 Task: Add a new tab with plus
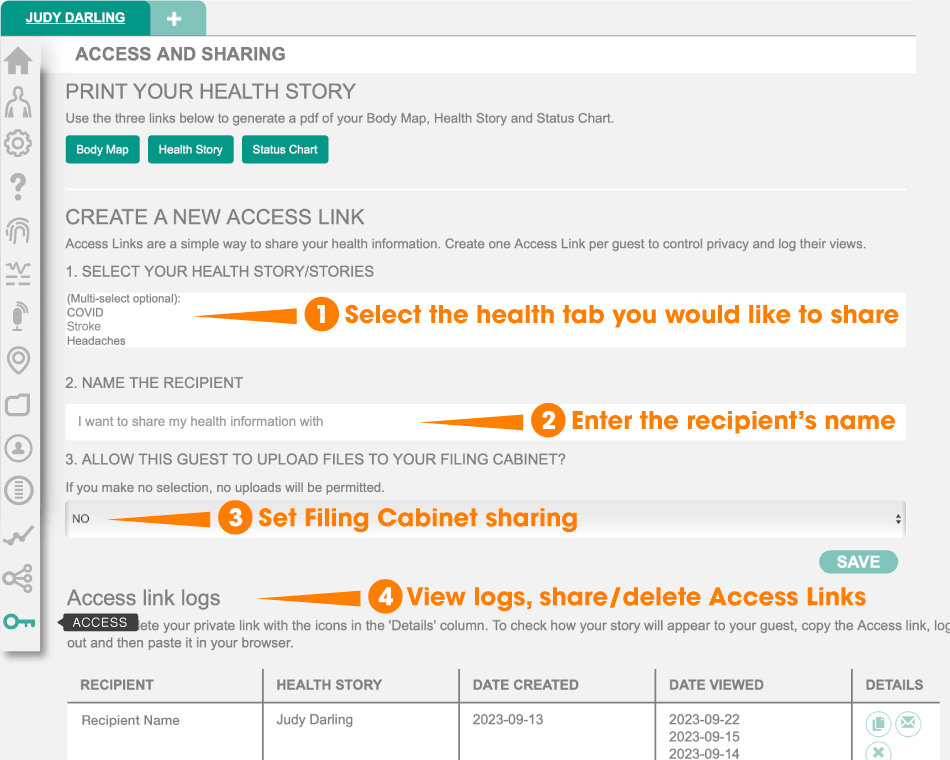(174, 19)
